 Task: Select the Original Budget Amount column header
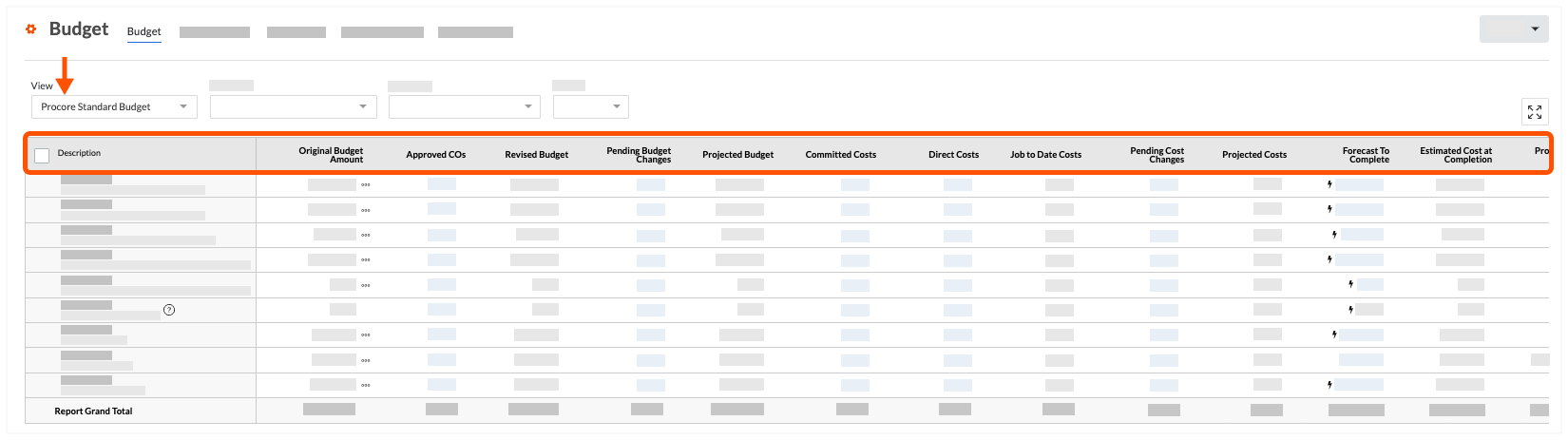tap(331, 155)
